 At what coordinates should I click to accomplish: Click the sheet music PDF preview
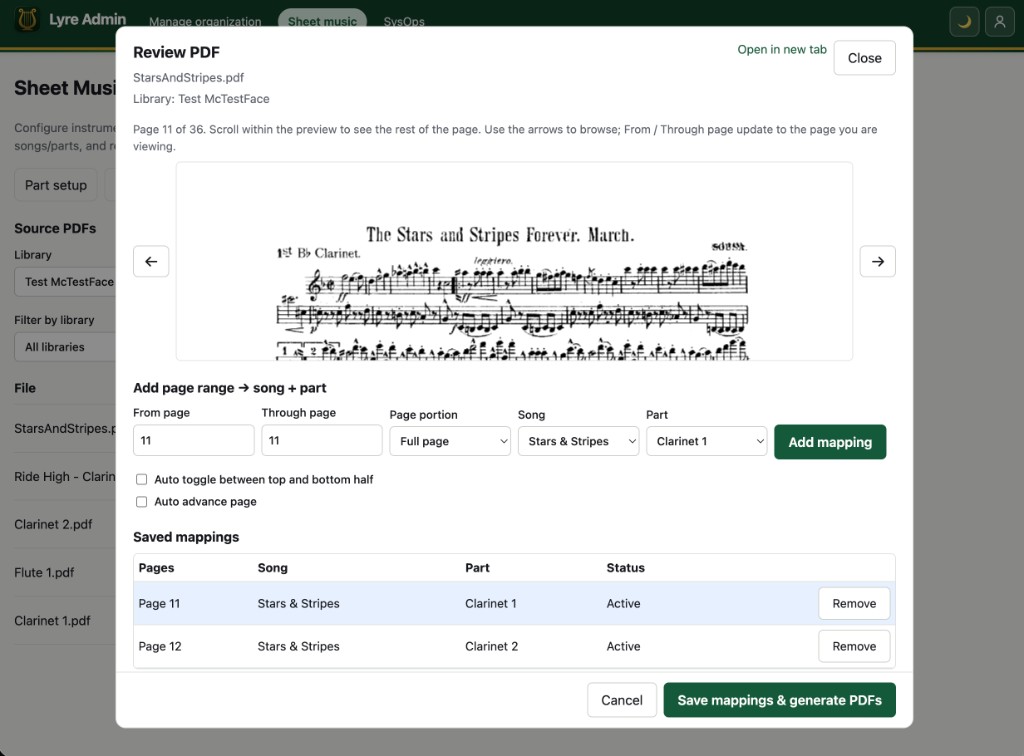(514, 261)
